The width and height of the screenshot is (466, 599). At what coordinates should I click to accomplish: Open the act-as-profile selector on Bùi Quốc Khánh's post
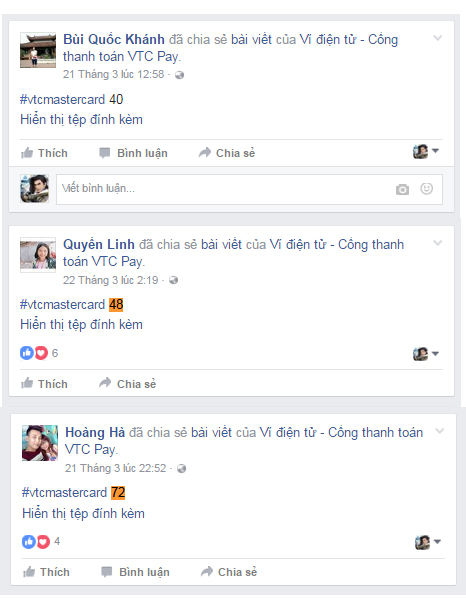(426, 152)
